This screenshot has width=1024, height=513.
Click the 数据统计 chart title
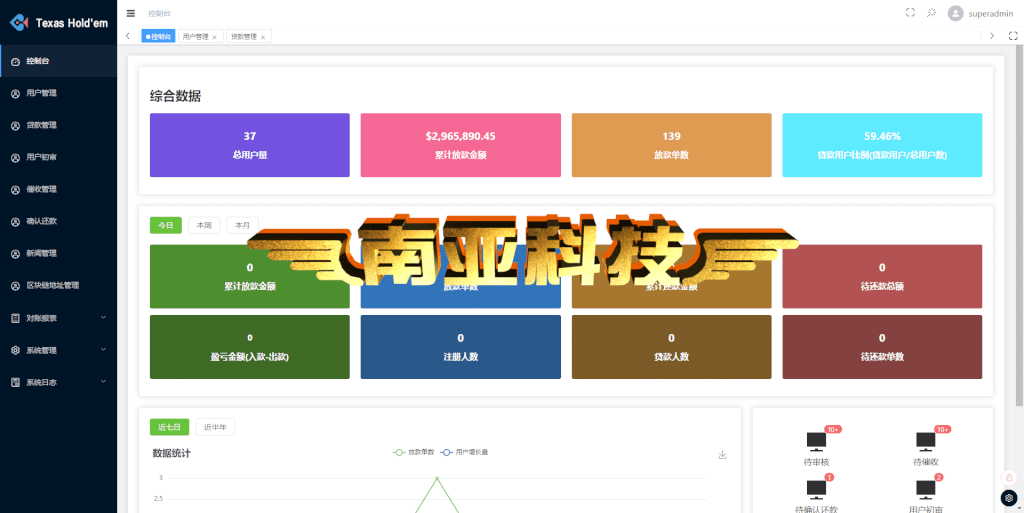click(172, 453)
